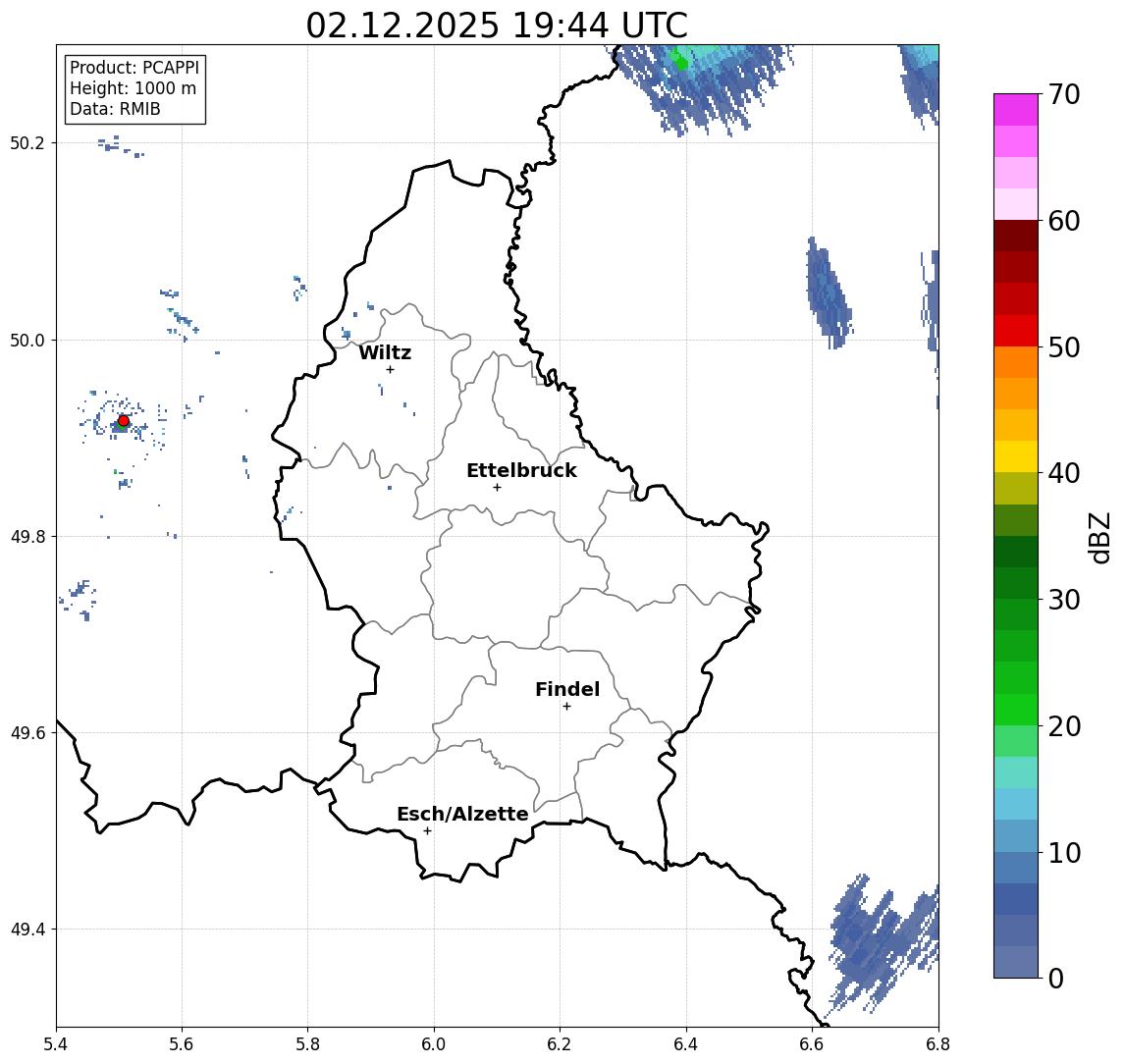Click the Findel station cross marker
The image size is (1124, 1064).
point(566,707)
